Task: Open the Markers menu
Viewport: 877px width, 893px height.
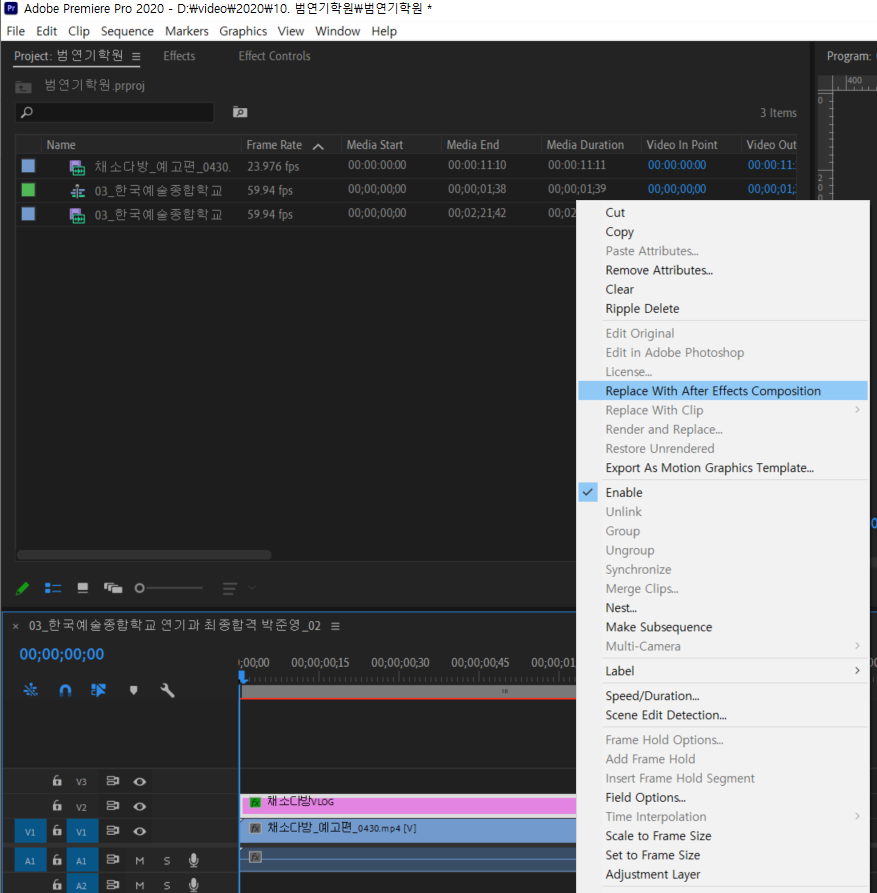Action: point(187,31)
